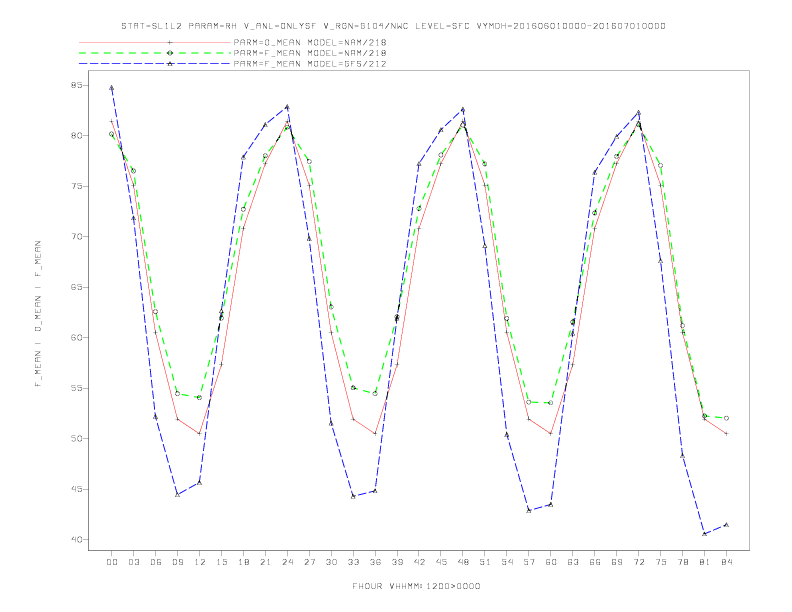Click the x-axis forecast hour label 78
This screenshot has width=792, height=612.
tap(682, 562)
